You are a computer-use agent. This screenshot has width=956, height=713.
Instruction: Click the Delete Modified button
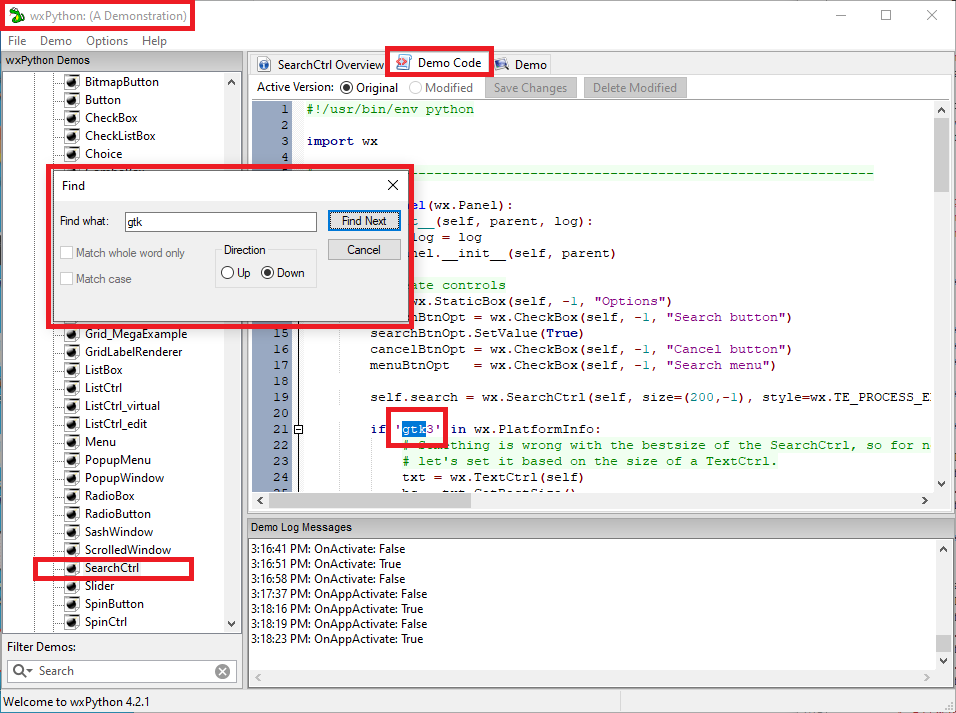pyautogui.click(x=635, y=88)
